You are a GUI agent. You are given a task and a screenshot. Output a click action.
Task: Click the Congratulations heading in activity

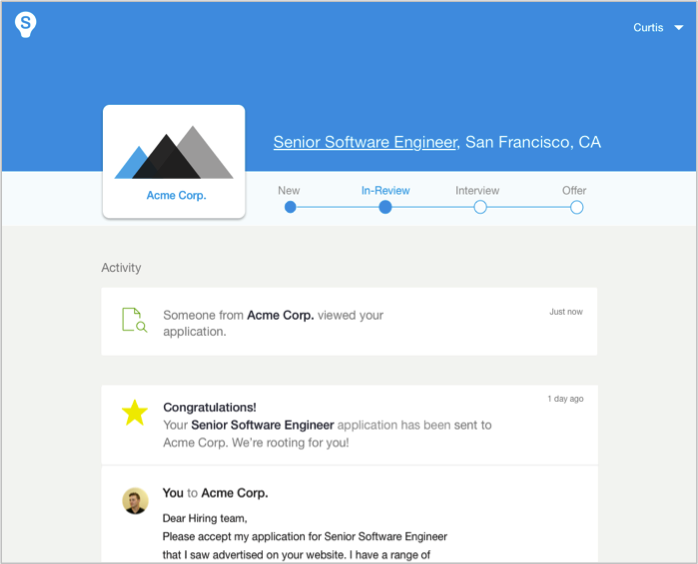[209, 407]
